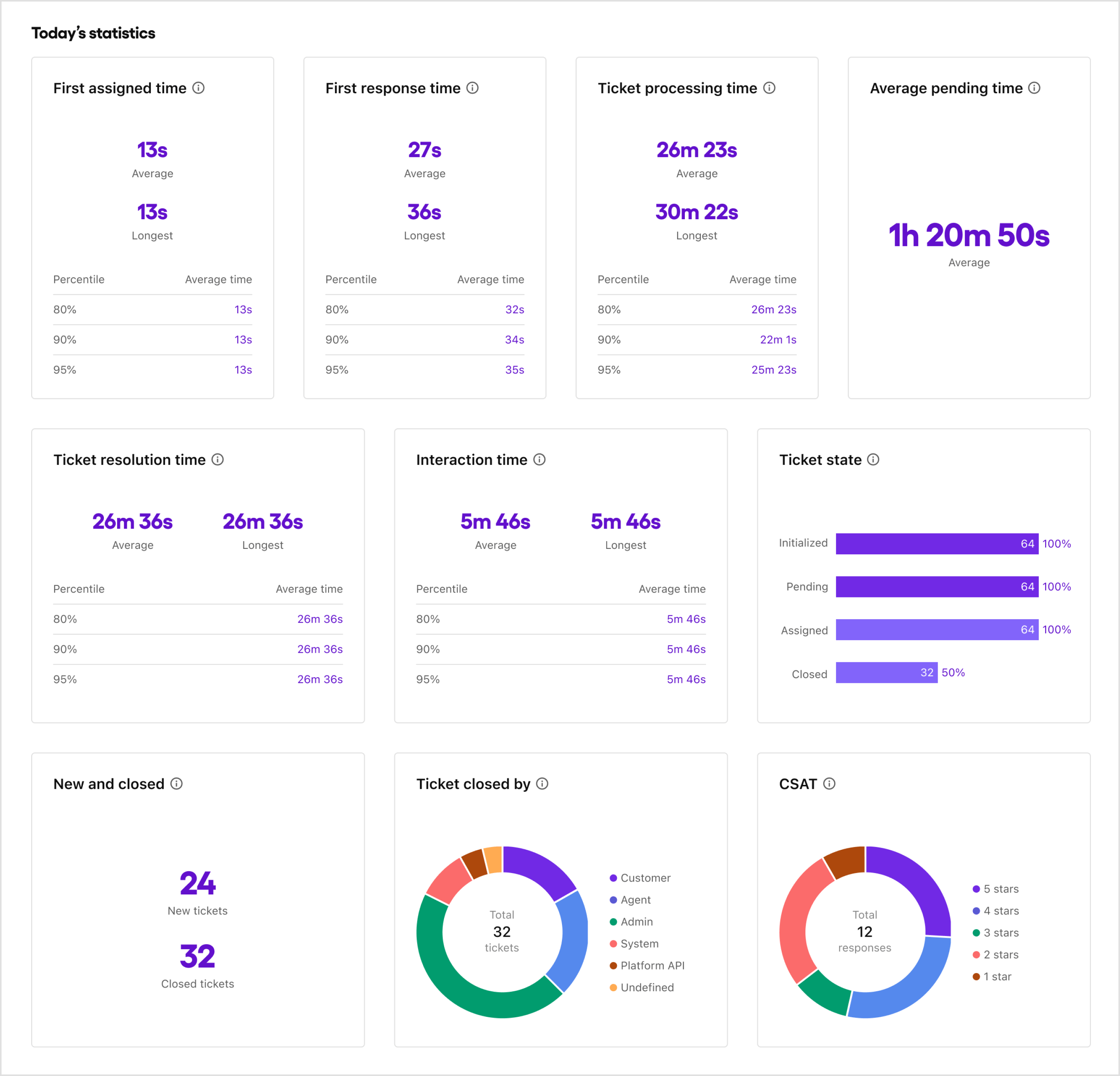1120x1076 pixels.
Task: Click the 50% label beside Closed bar
Action: 953,673
